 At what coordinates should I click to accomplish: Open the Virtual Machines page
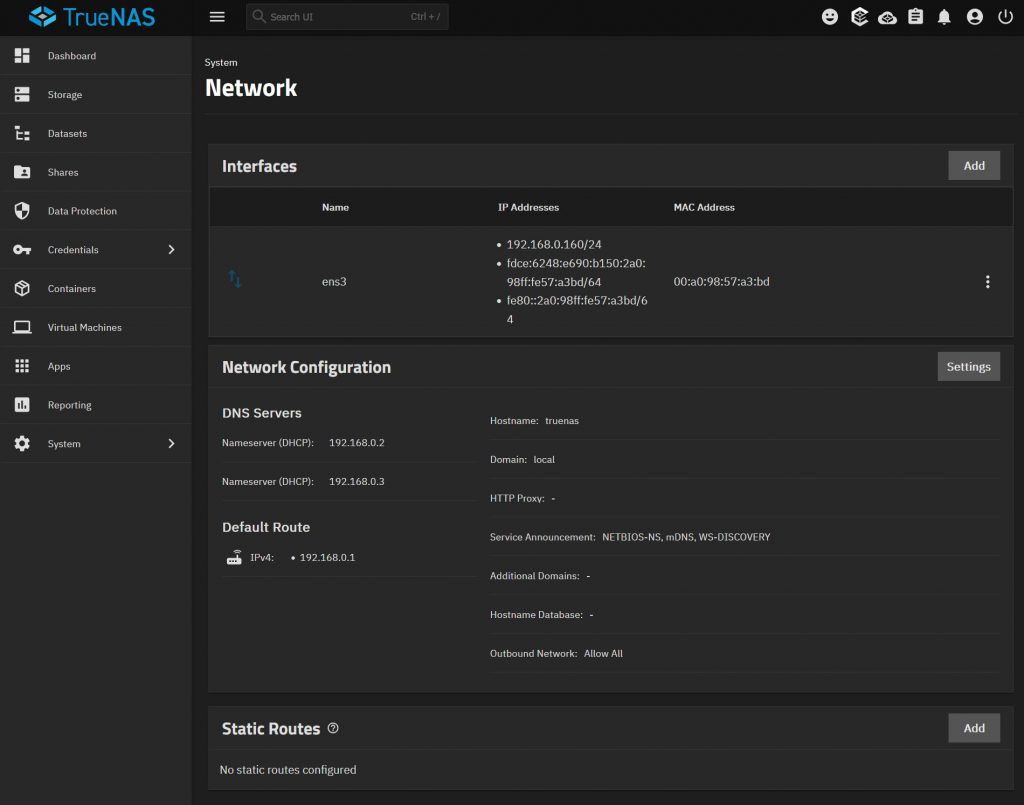pos(95,327)
